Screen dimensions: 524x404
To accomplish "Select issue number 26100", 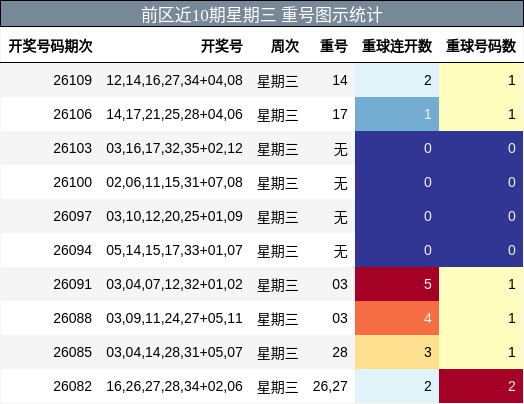I will [x=73, y=182].
